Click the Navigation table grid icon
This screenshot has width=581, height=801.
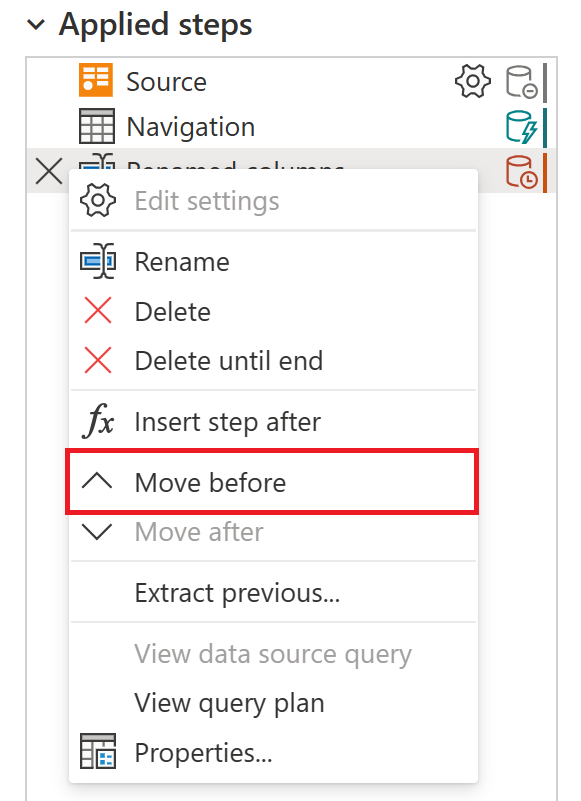tap(95, 126)
